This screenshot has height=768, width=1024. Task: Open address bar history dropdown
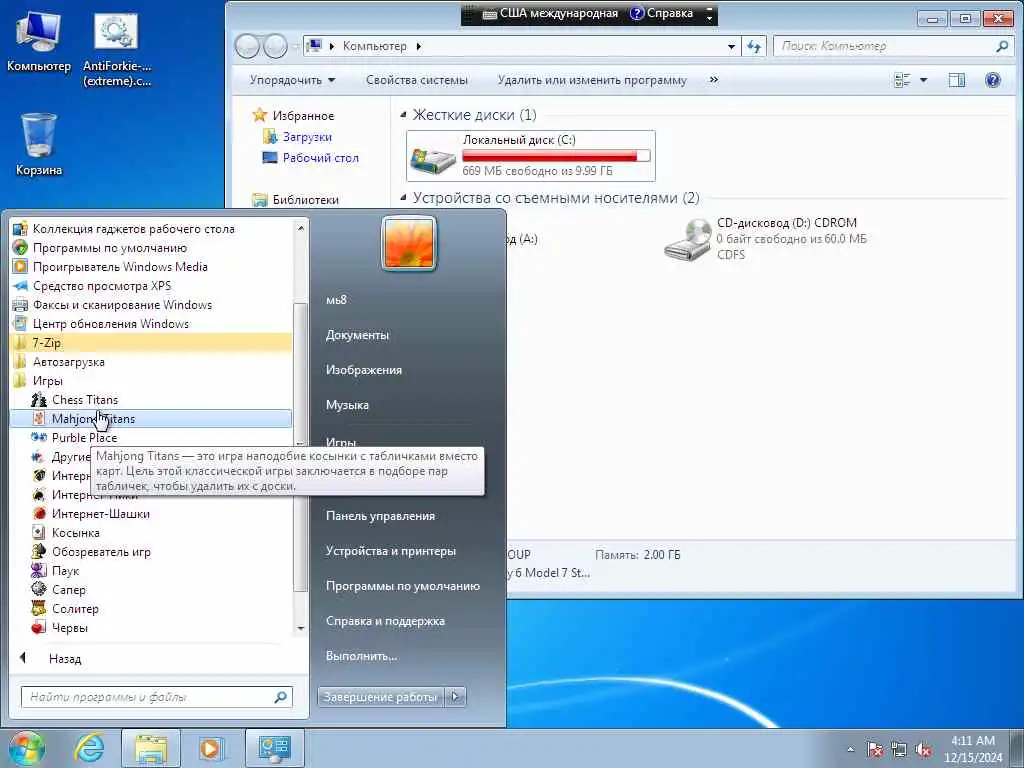731,46
